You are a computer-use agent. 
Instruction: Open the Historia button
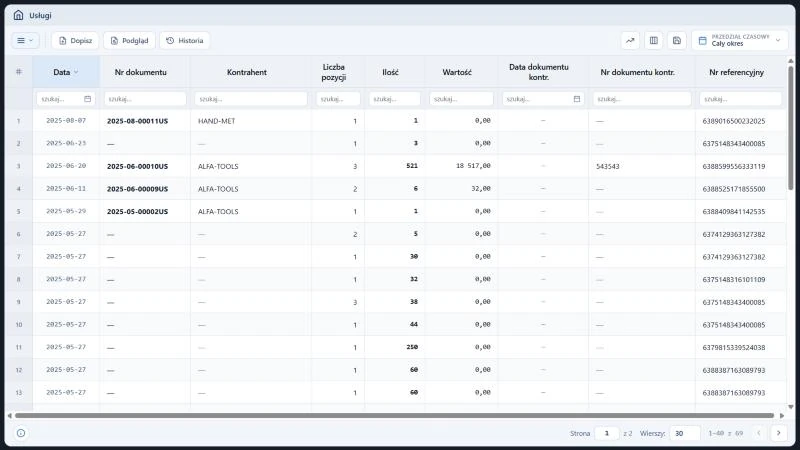(184, 40)
